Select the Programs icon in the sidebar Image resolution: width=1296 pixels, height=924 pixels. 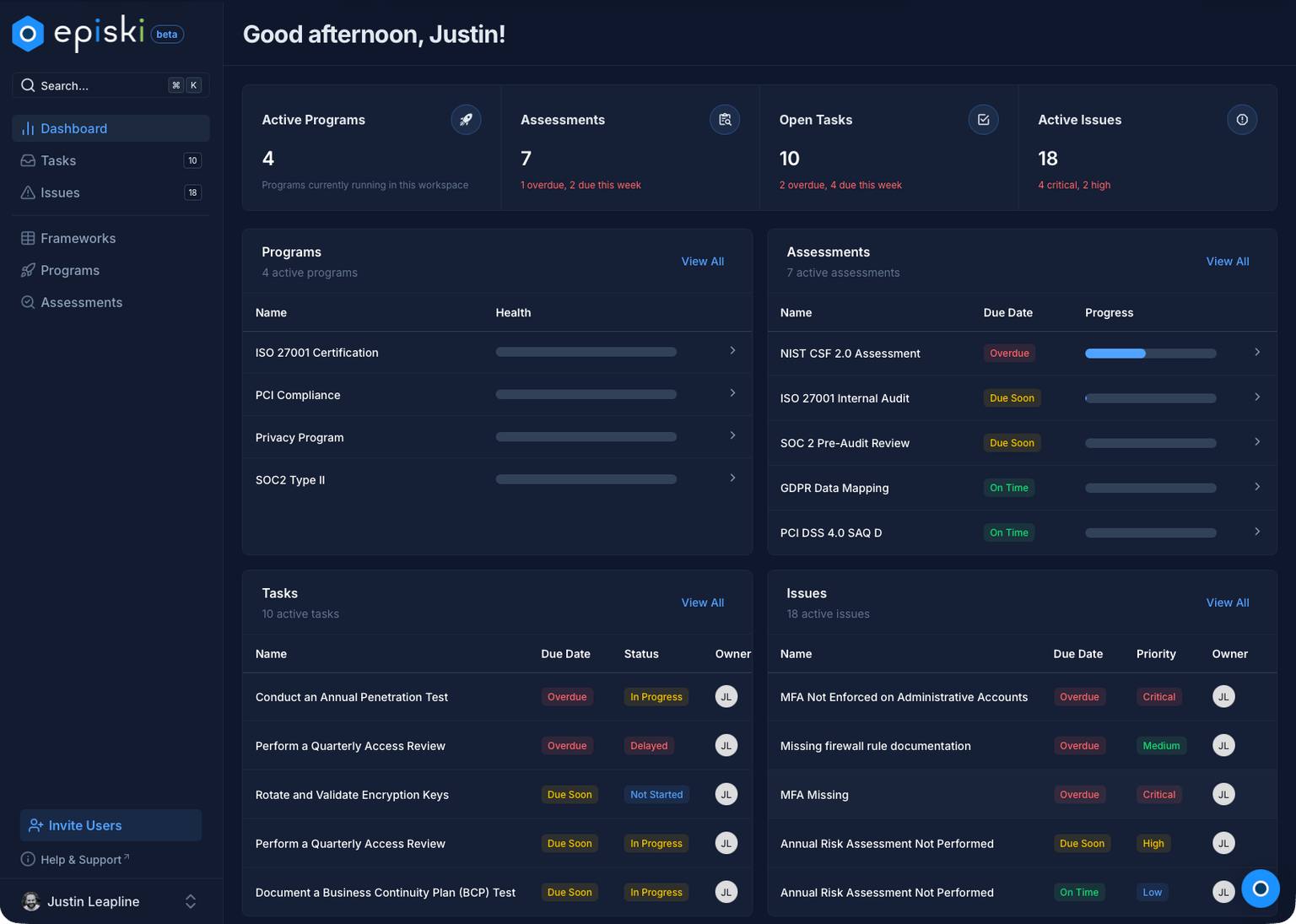click(x=28, y=270)
